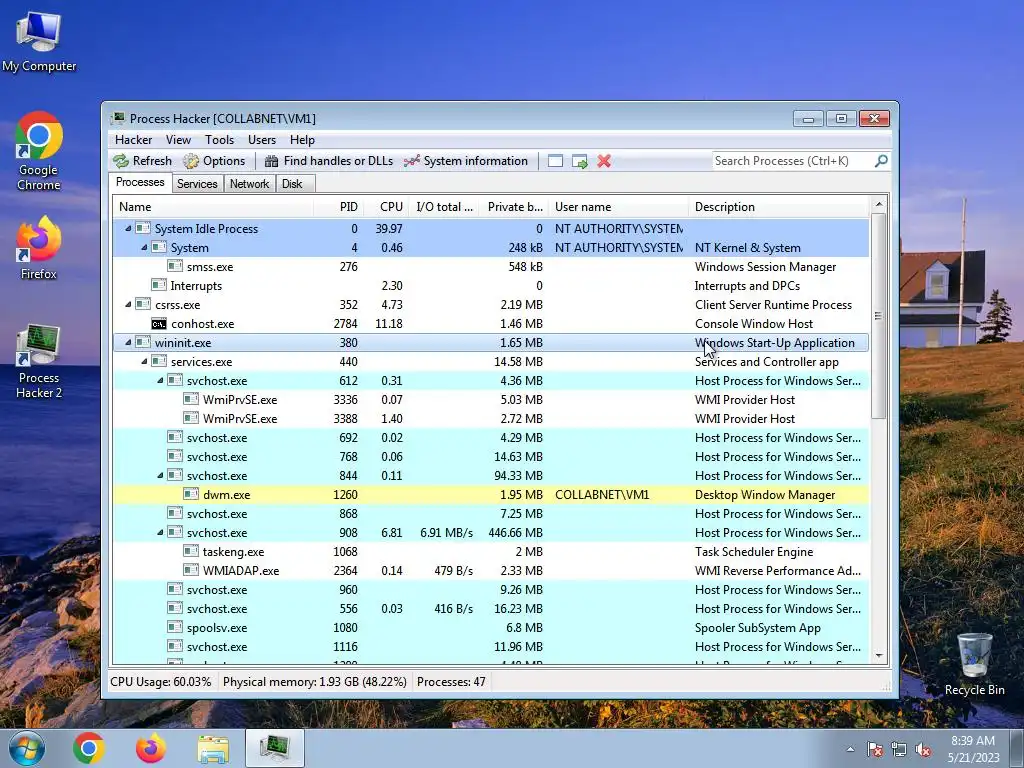This screenshot has height=768, width=1024.
Task: Open the Windows Start menu
Action: [x=26, y=748]
